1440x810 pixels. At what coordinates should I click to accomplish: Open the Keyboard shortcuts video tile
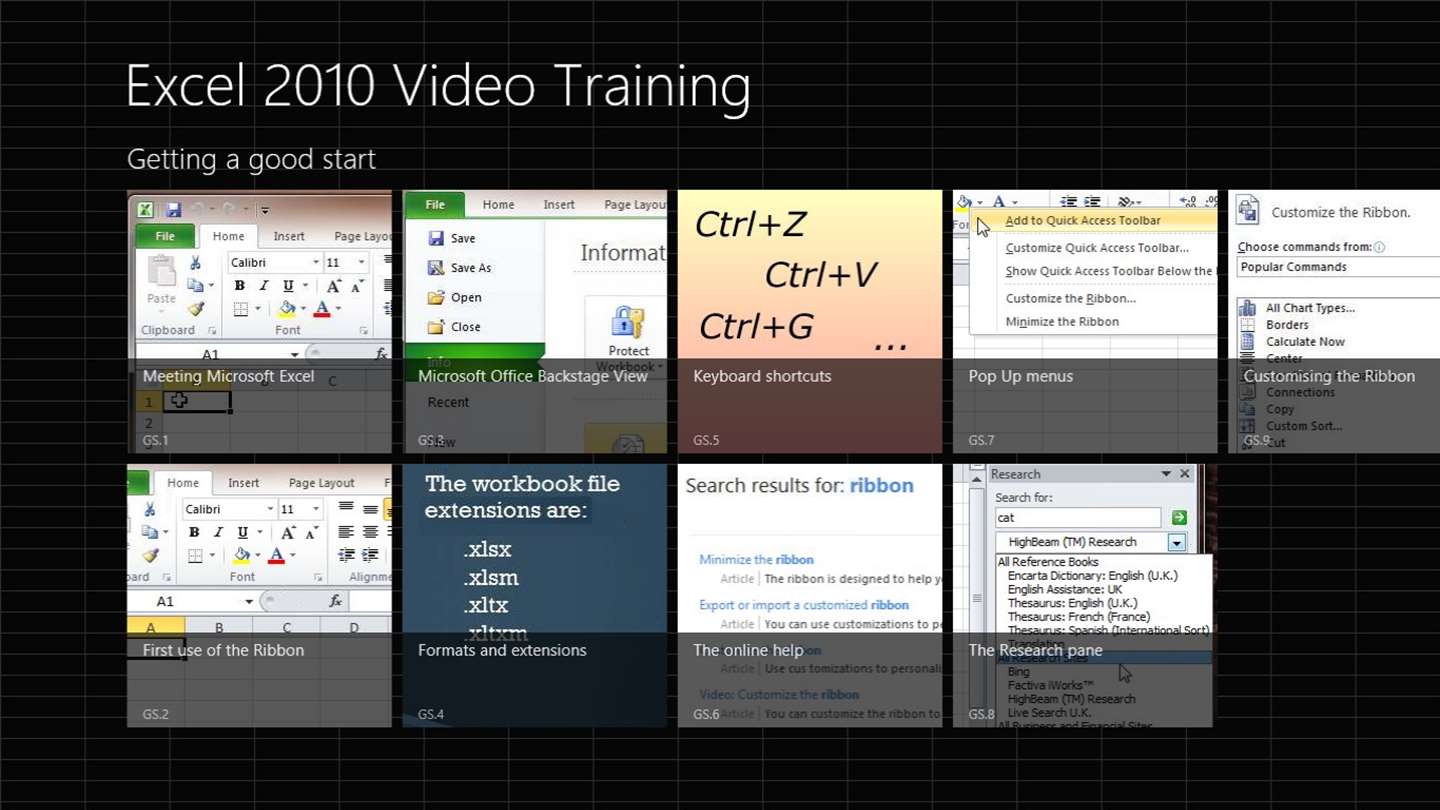click(x=810, y=322)
